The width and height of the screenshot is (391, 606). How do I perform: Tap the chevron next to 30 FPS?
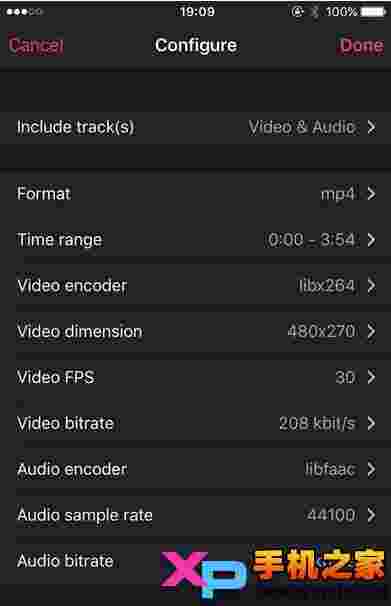click(371, 377)
